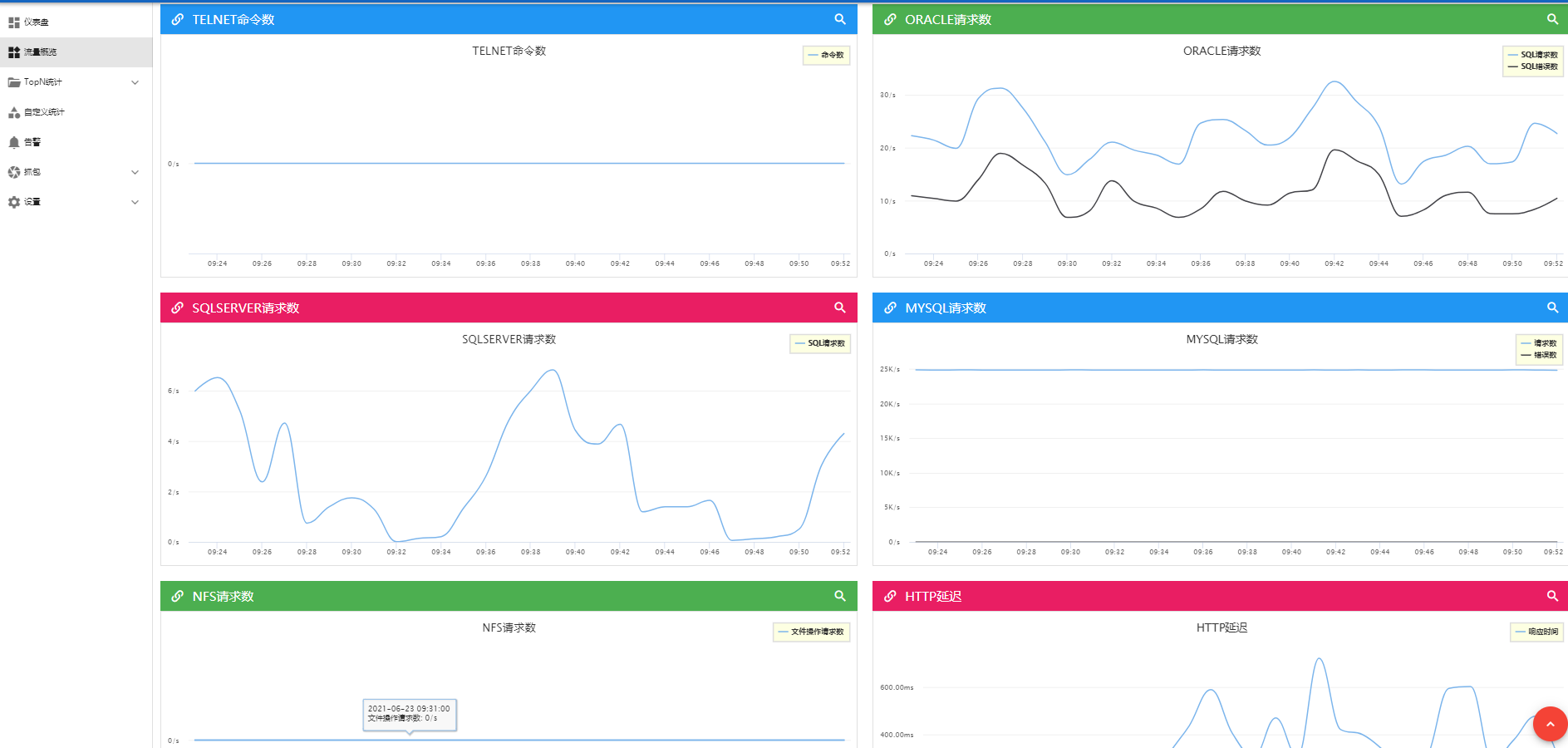Click the 自定义统计 shapes icon

(x=14, y=112)
